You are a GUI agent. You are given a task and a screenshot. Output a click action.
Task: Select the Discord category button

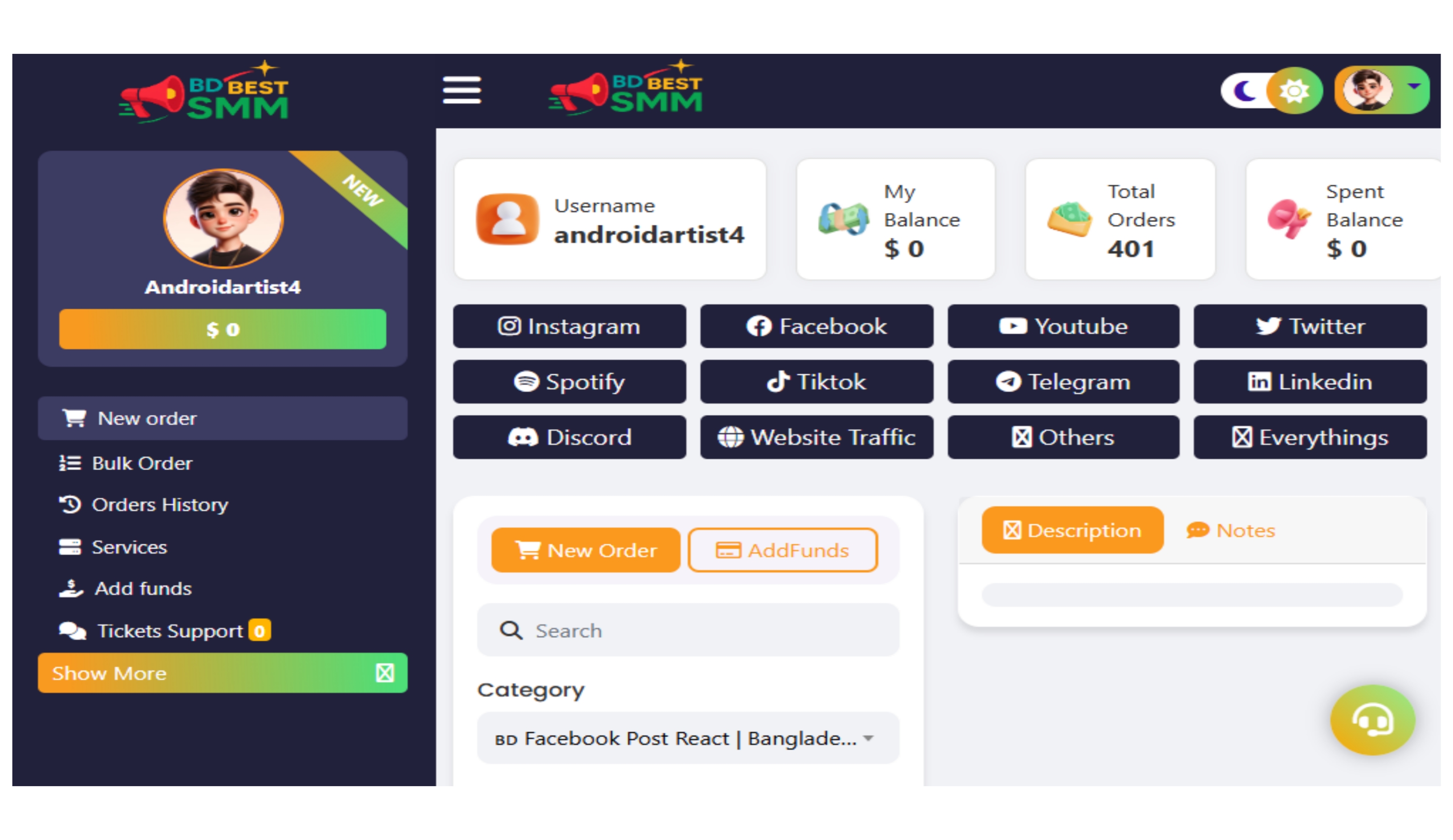(x=569, y=437)
